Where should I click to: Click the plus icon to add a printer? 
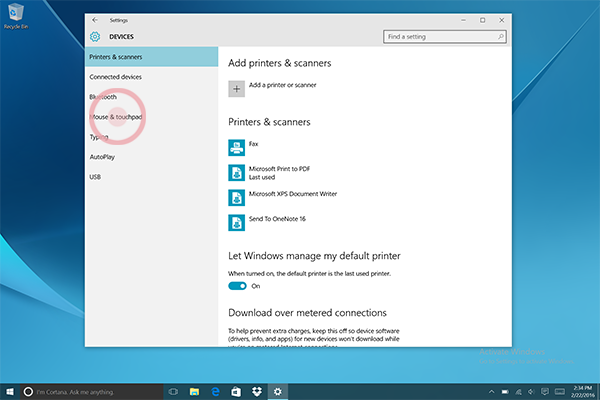[236, 89]
